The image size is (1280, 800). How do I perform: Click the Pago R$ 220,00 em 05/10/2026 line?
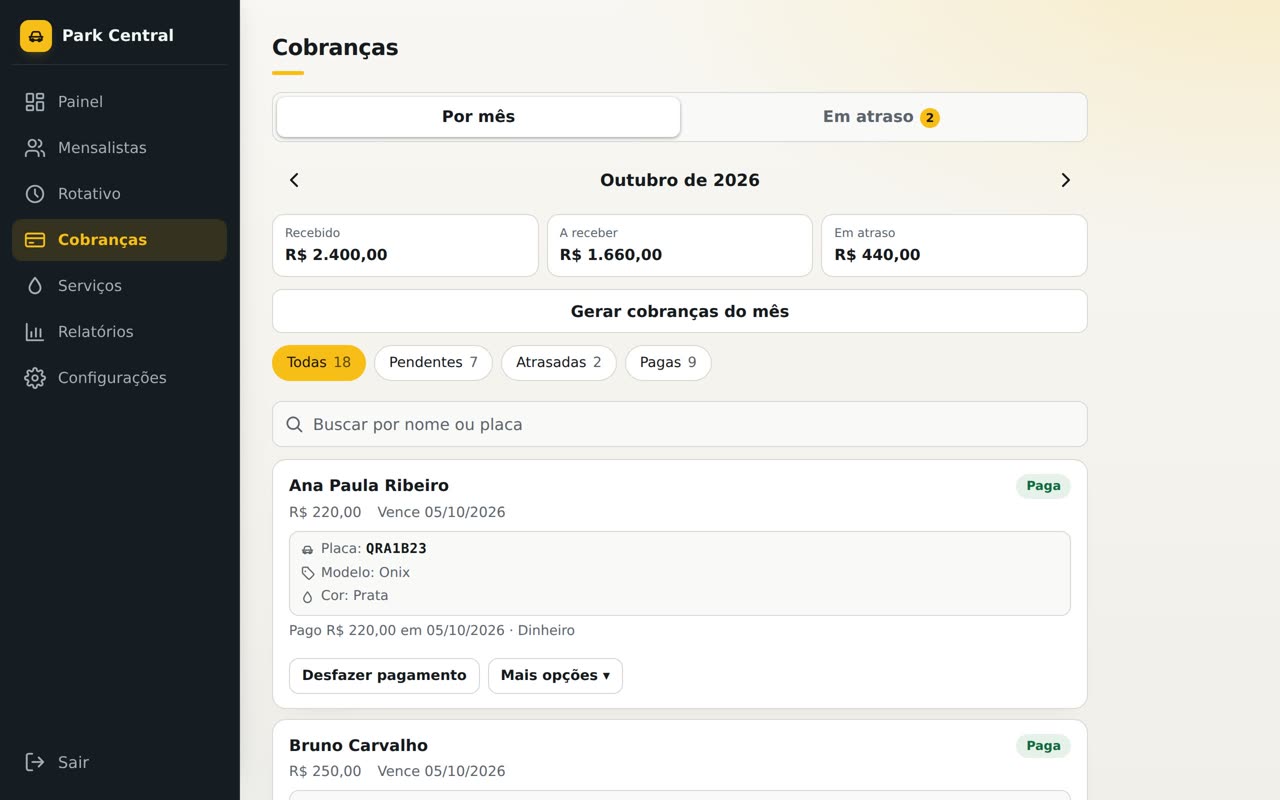432,631
